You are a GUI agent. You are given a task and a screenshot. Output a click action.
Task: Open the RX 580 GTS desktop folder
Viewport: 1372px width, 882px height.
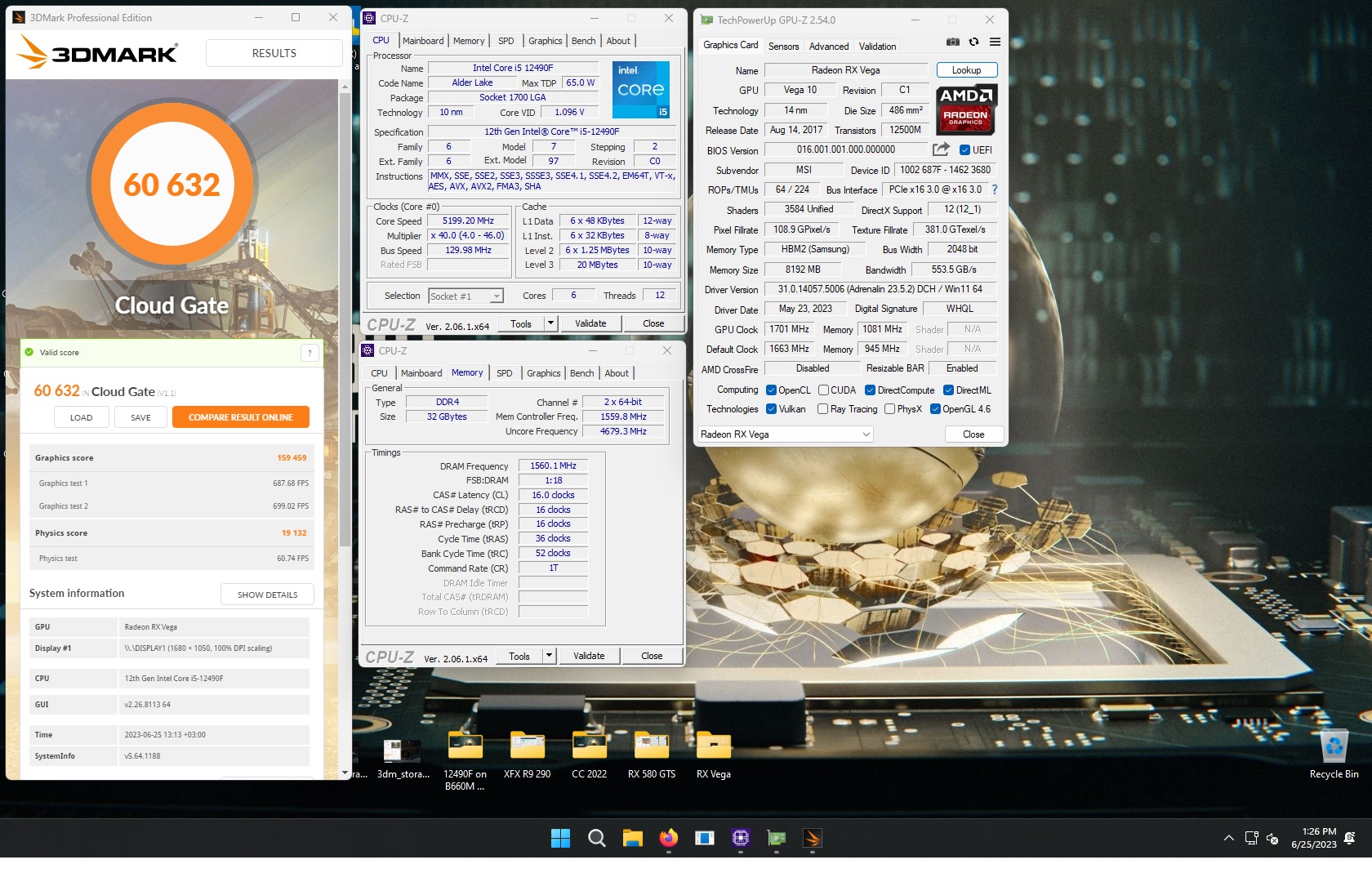652,755
